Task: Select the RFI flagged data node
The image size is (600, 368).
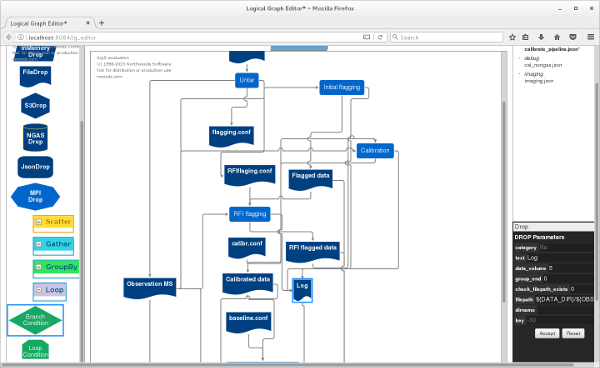Action: click(x=313, y=252)
